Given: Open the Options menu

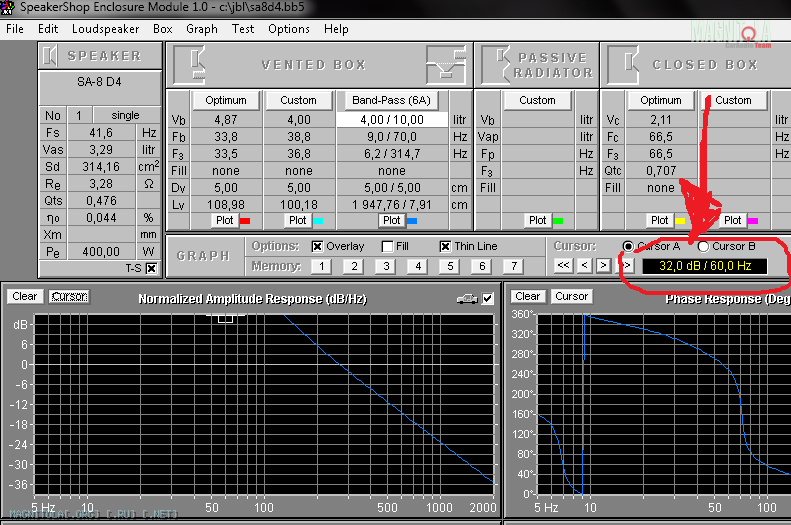Looking at the screenshot, I should [x=289, y=29].
